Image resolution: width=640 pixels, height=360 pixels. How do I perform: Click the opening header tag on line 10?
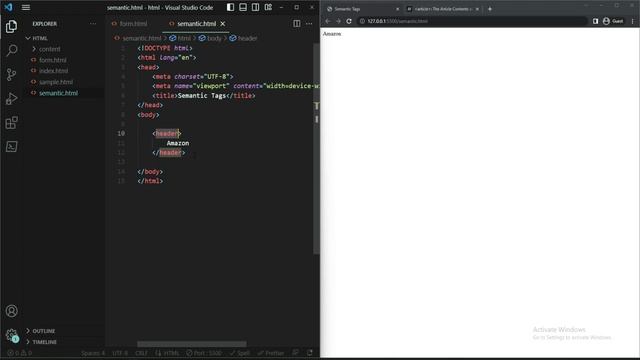click(x=167, y=133)
